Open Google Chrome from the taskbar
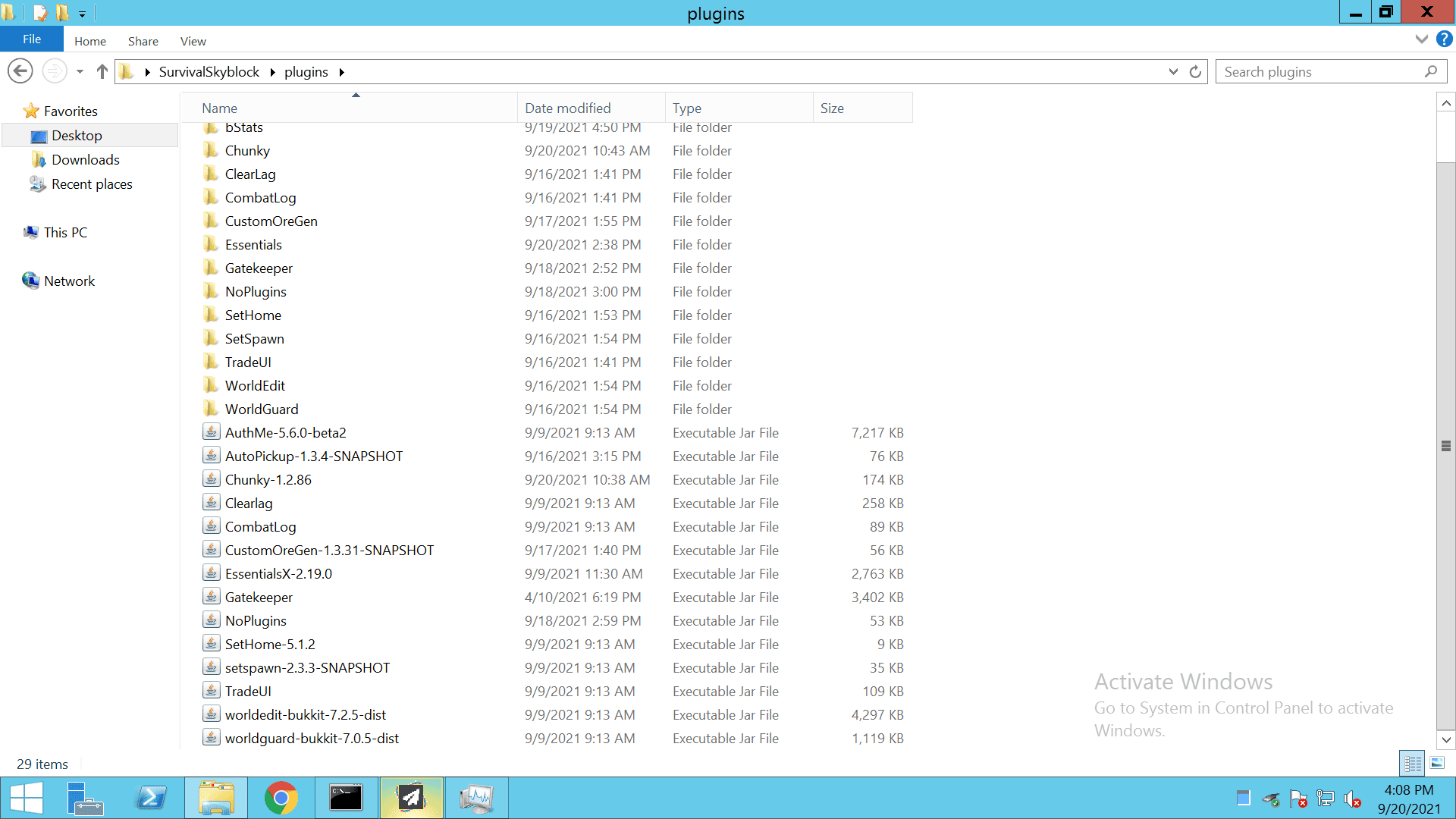 tap(281, 798)
